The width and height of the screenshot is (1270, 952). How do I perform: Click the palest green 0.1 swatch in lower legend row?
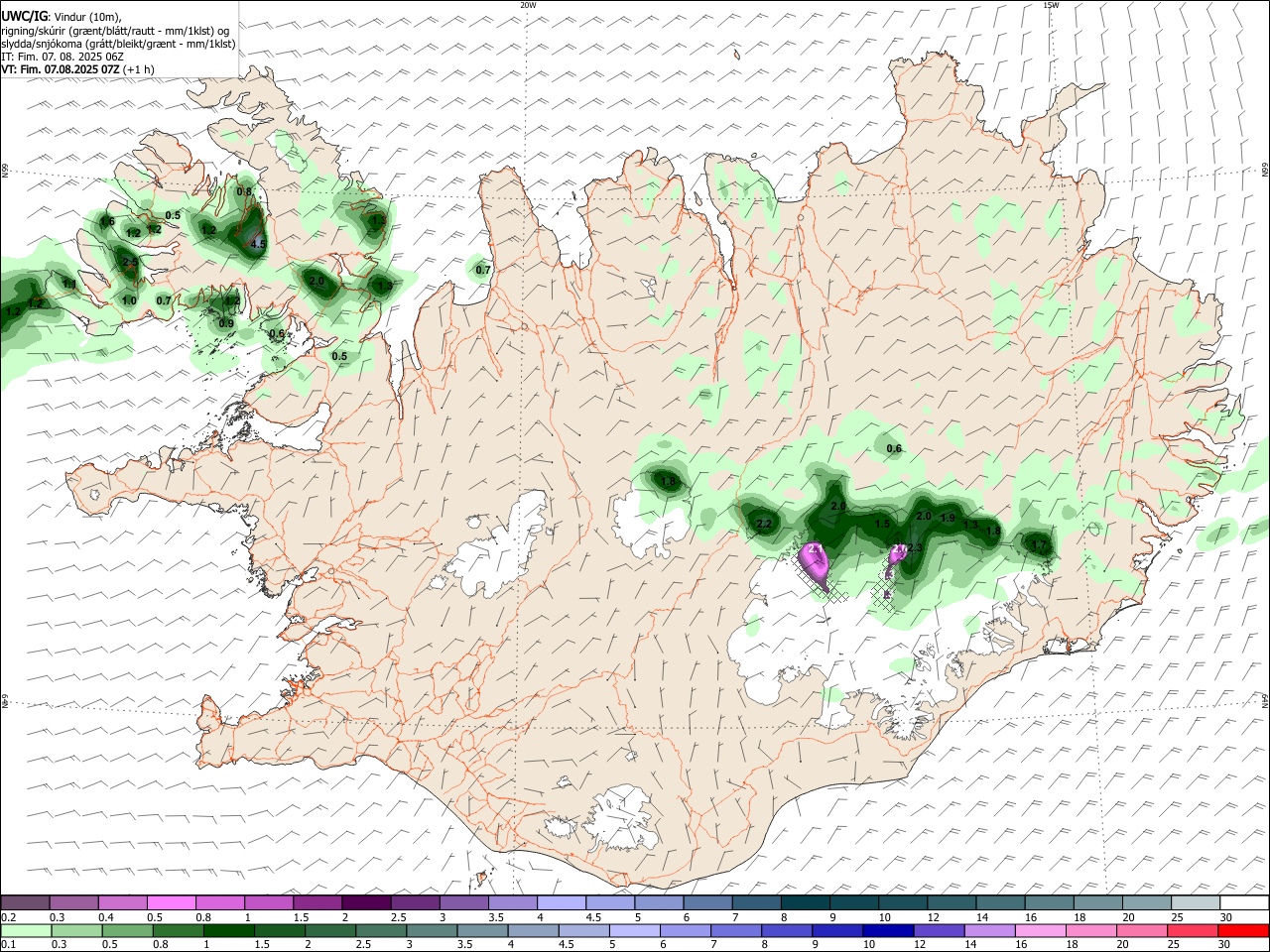point(25,930)
